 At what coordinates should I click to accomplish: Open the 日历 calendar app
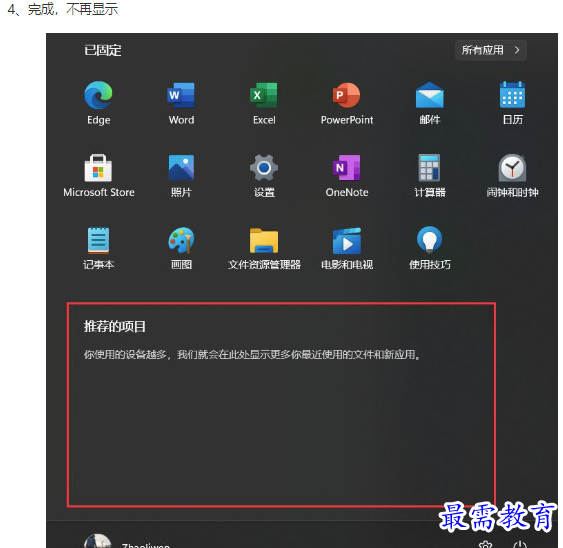pos(512,102)
